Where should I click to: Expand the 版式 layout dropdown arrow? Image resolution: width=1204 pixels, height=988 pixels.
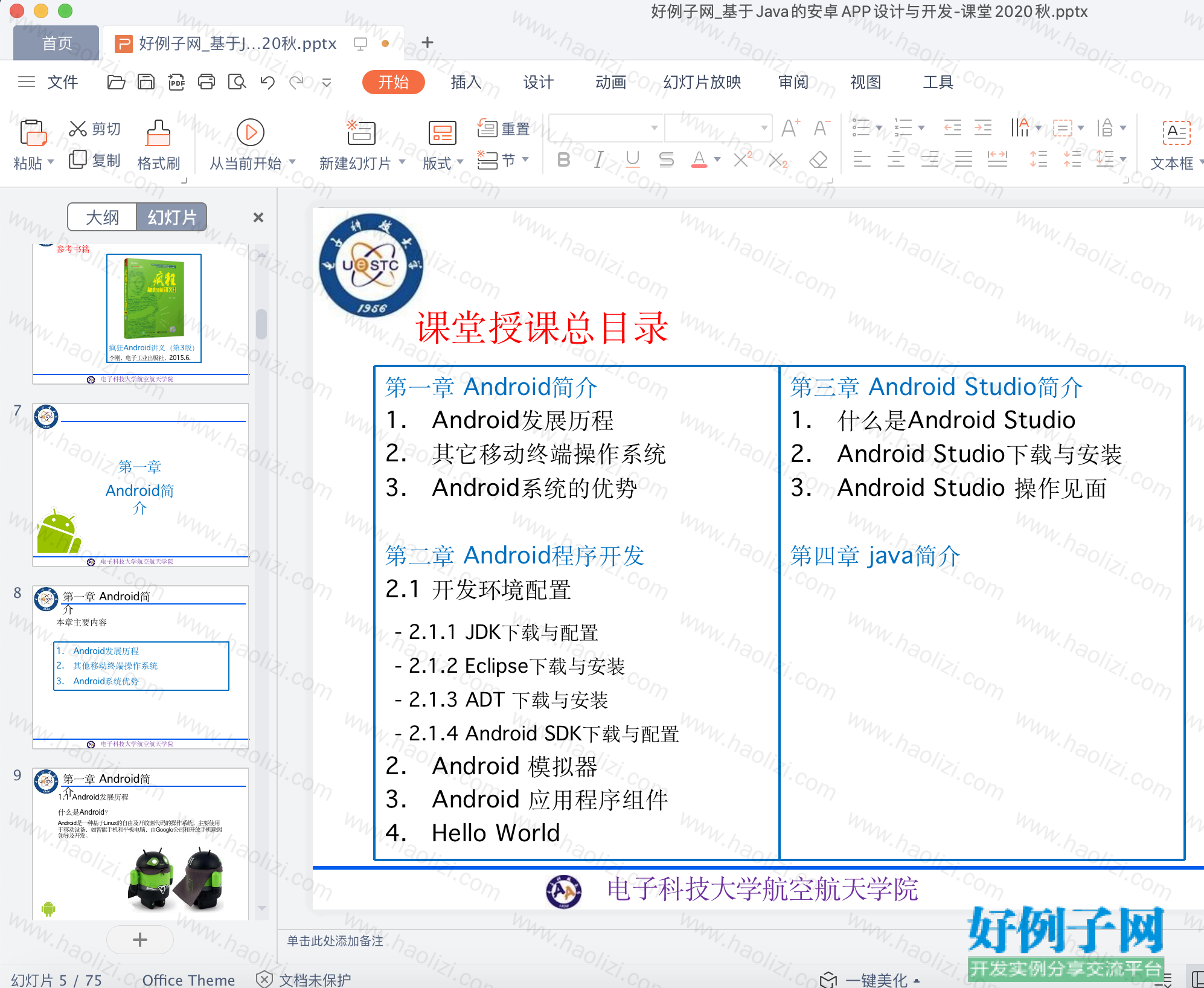pyautogui.click(x=460, y=162)
